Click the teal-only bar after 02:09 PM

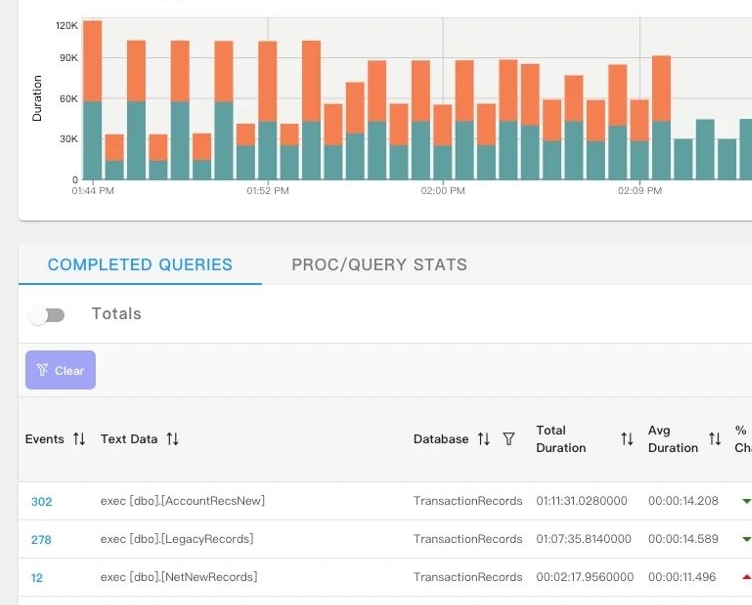coord(683,159)
